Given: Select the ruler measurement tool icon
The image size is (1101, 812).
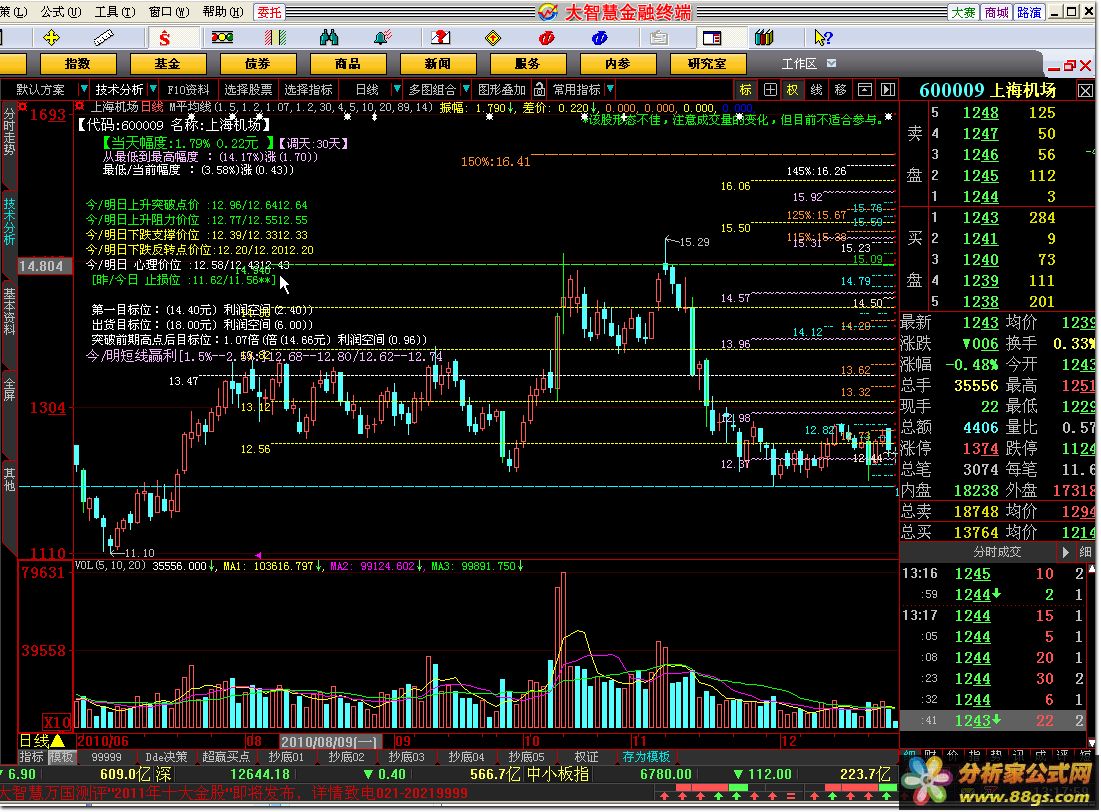Looking at the screenshot, I should point(103,37).
